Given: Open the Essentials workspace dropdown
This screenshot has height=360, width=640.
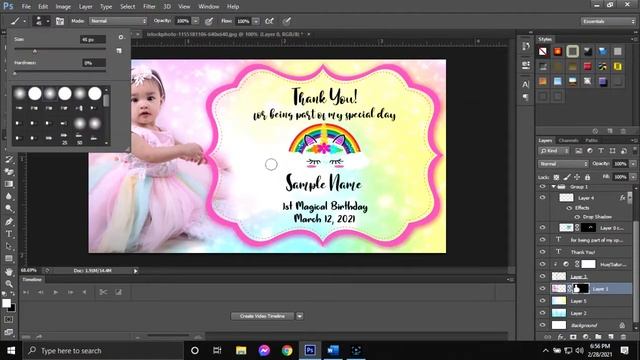Looking at the screenshot, I should [608, 21].
